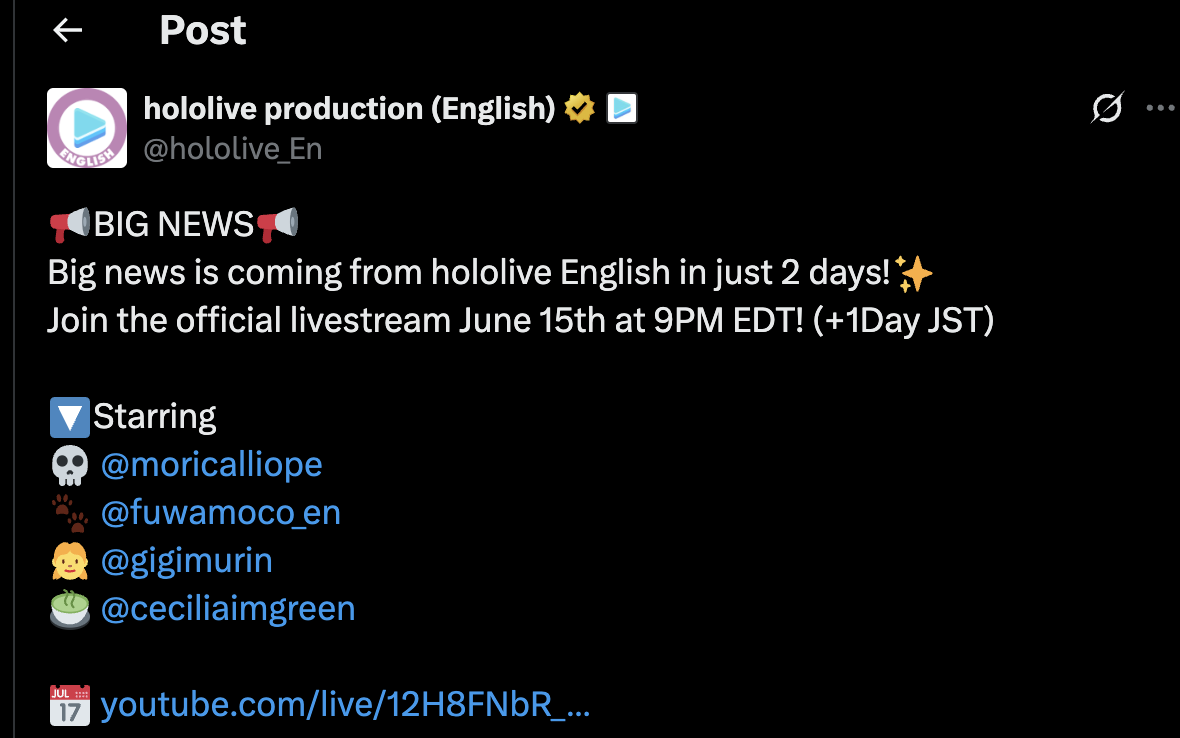The width and height of the screenshot is (1180, 738).
Task: Click the hololive affiliate badge beside the name
Action: [622, 107]
